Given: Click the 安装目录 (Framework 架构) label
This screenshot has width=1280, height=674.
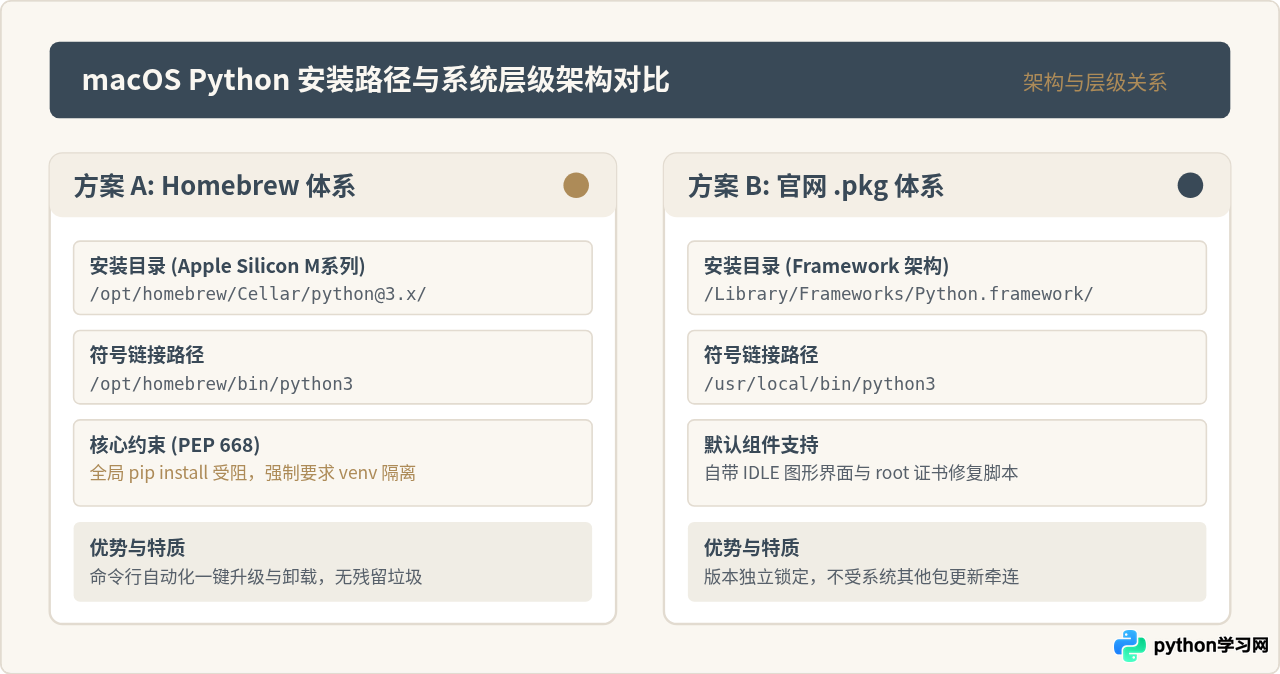Looking at the screenshot, I should tap(826, 266).
